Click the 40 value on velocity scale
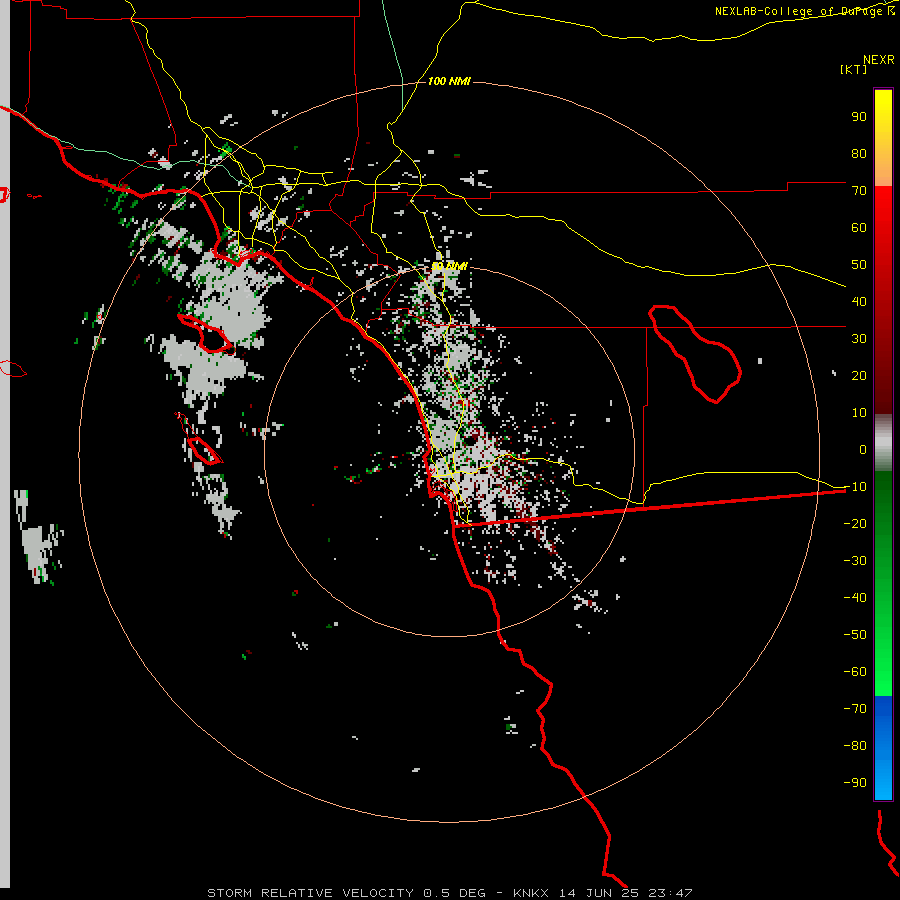Viewport: 900px width, 900px height. [x=859, y=301]
